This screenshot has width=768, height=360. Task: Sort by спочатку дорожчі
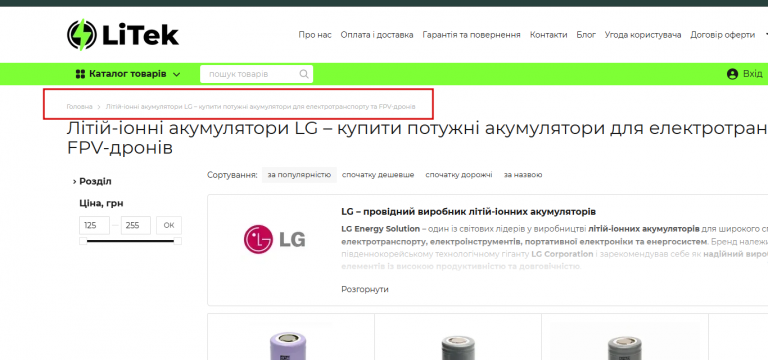(x=459, y=175)
